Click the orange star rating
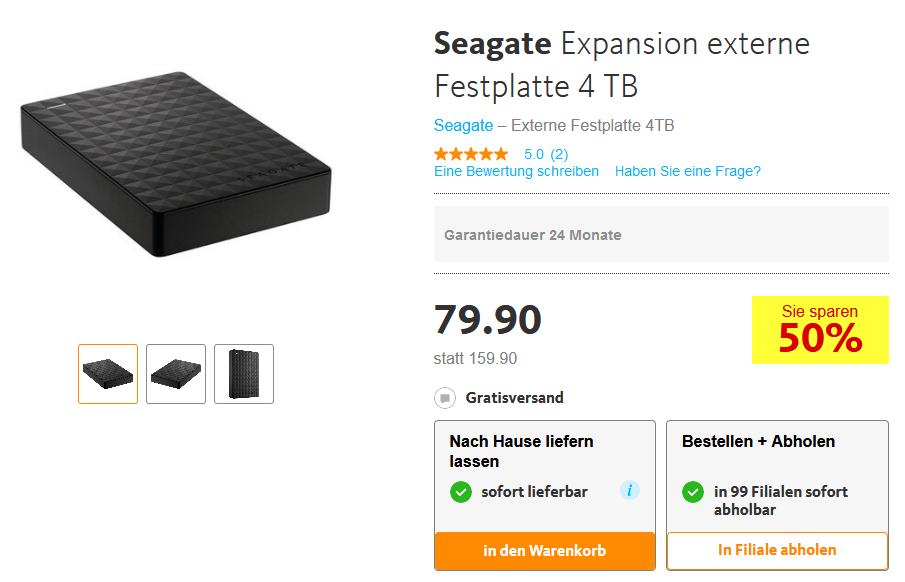 [x=471, y=154]
